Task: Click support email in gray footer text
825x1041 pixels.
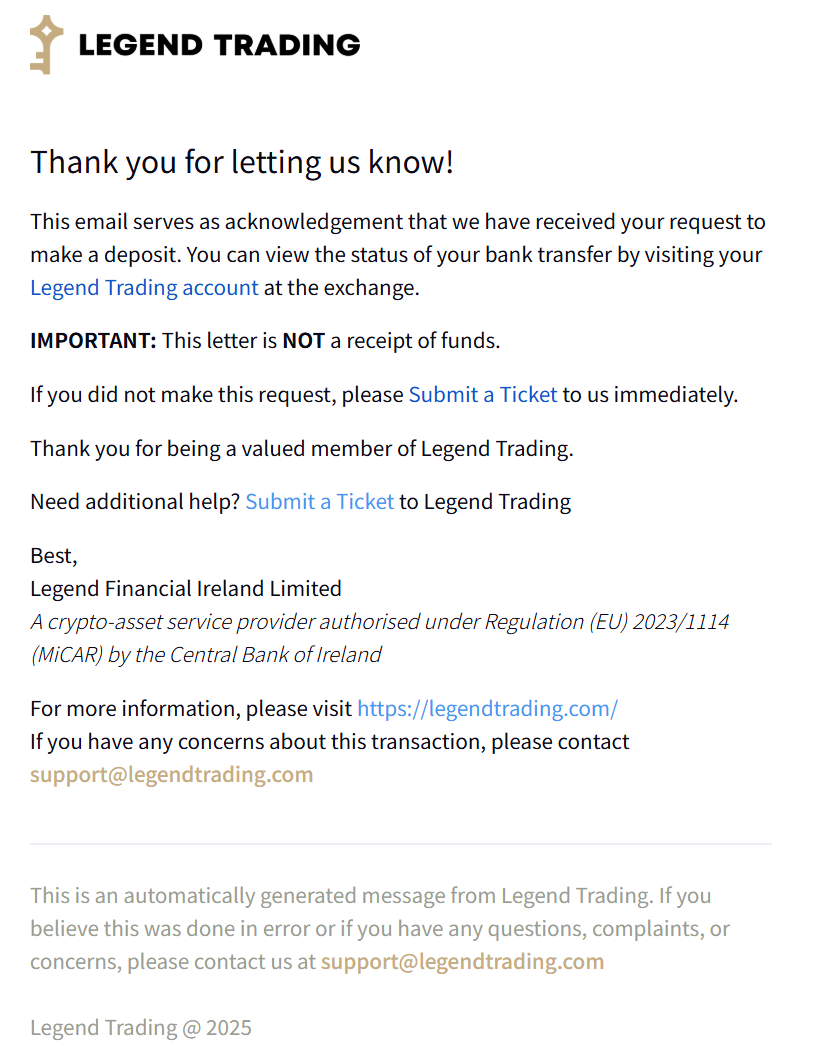Action: [x=462, y=961]
